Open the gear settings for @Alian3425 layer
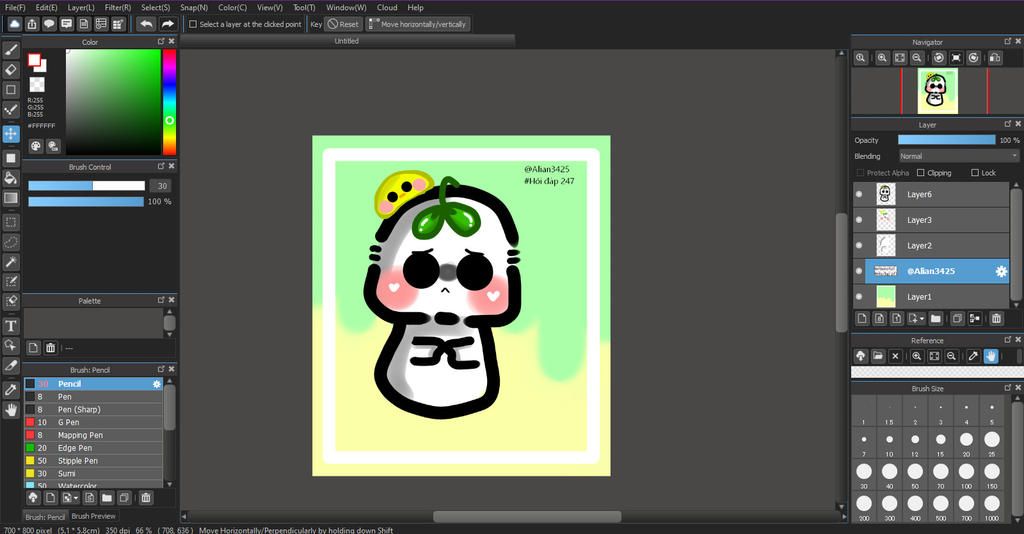Viewport: 1024px width, 534px height. click(x=1000, y=271)
